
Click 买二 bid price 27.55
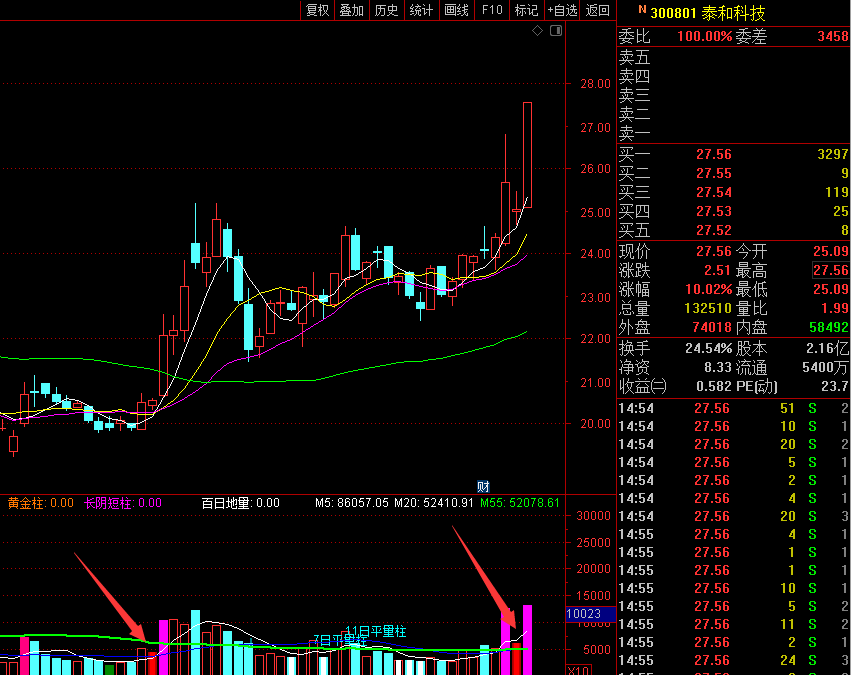714,174
